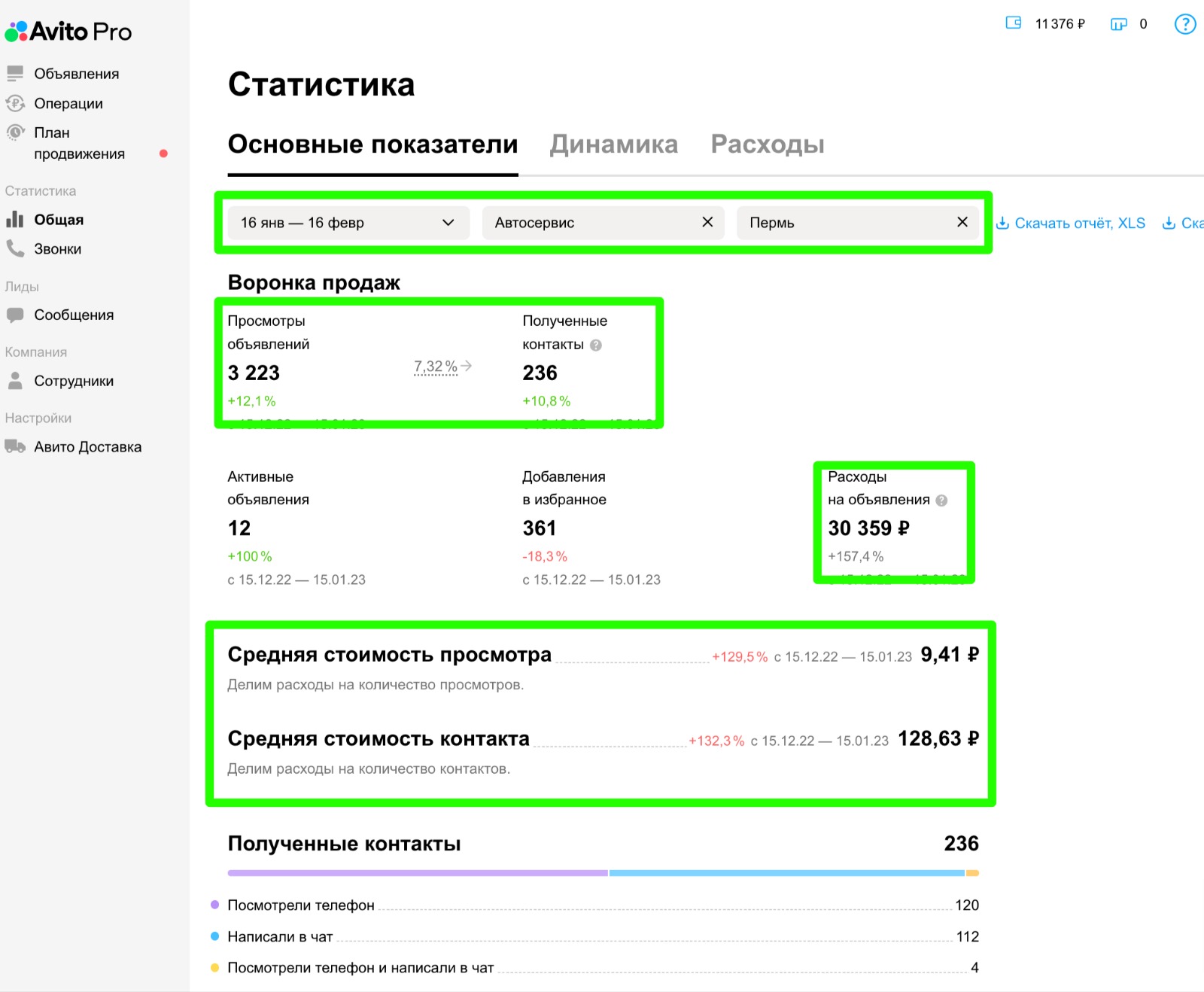This screenshot has height=992, width=1204.
Task: Click help icon next to Расходы на объявления
Action: point(941,501)
